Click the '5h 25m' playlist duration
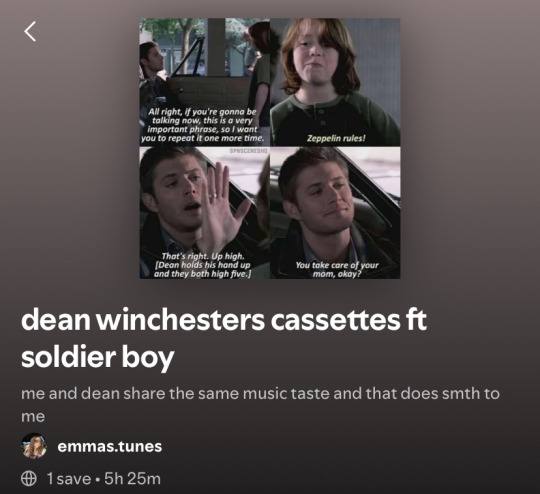 tap(132, 479)
